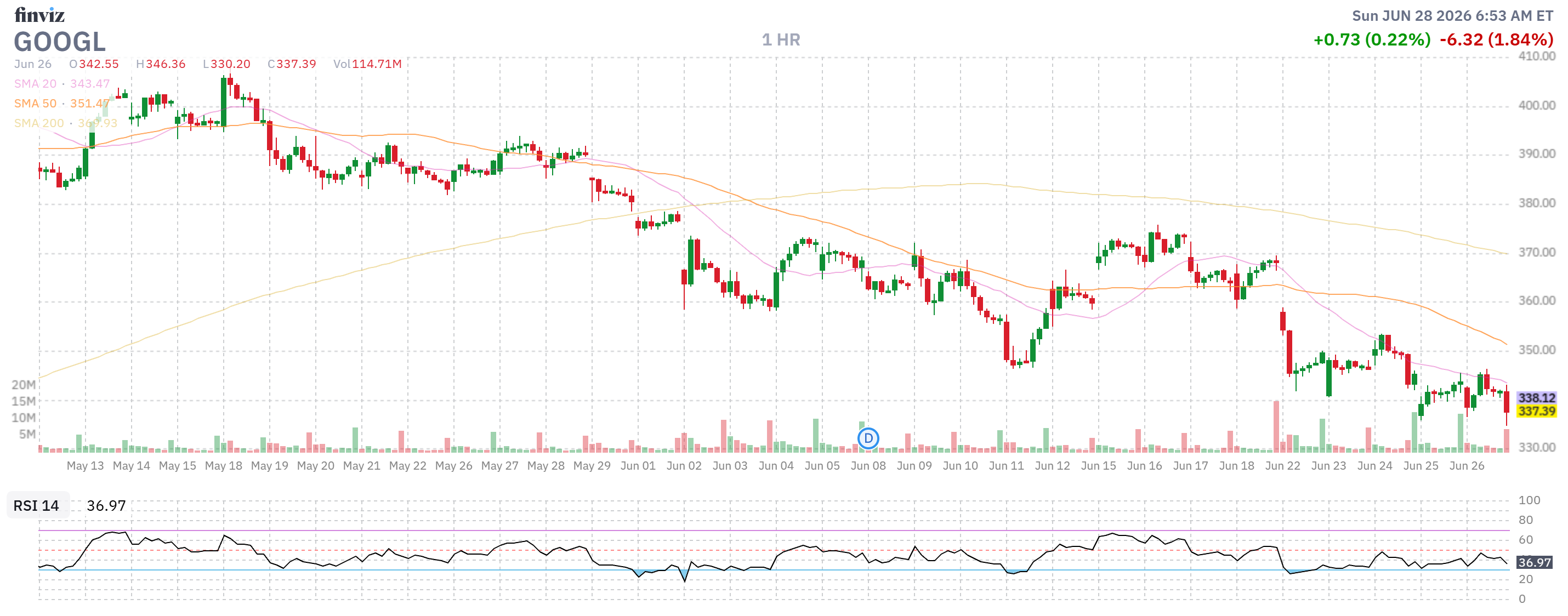Click the 330.00 price axis label
This screenshot has width=1568, height=616.
[x=1536, y=447]
